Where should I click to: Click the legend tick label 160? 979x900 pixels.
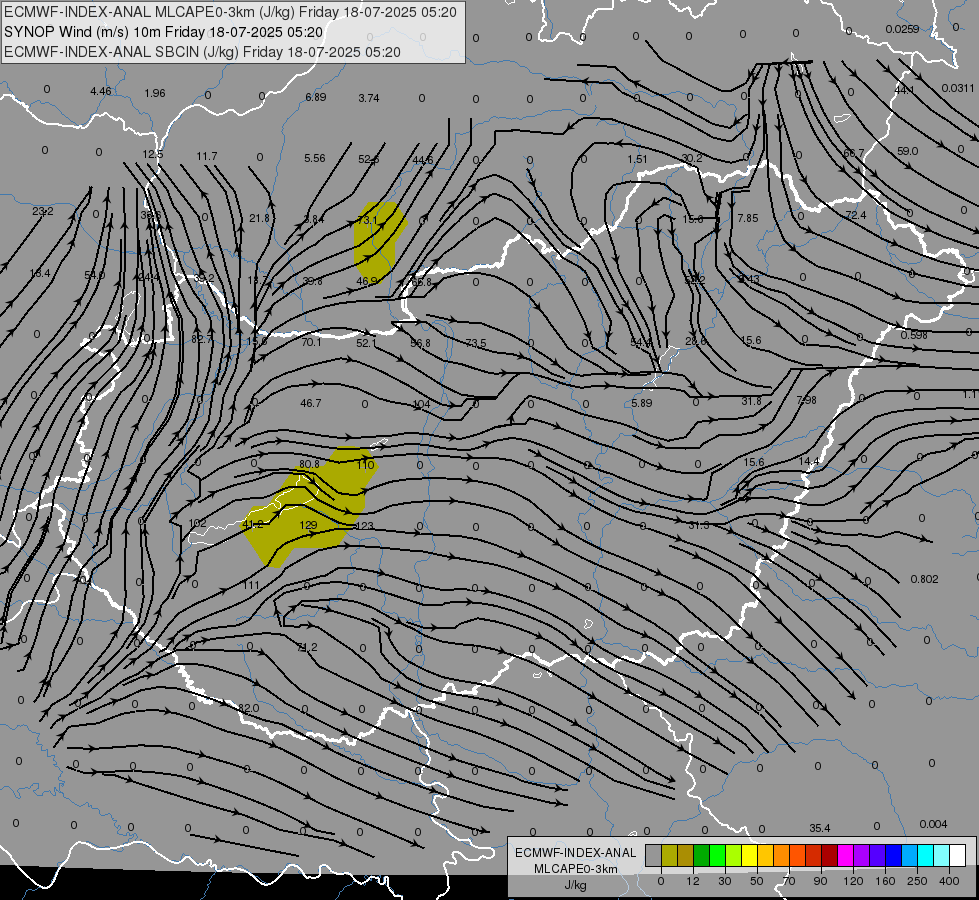click(885, 881)
